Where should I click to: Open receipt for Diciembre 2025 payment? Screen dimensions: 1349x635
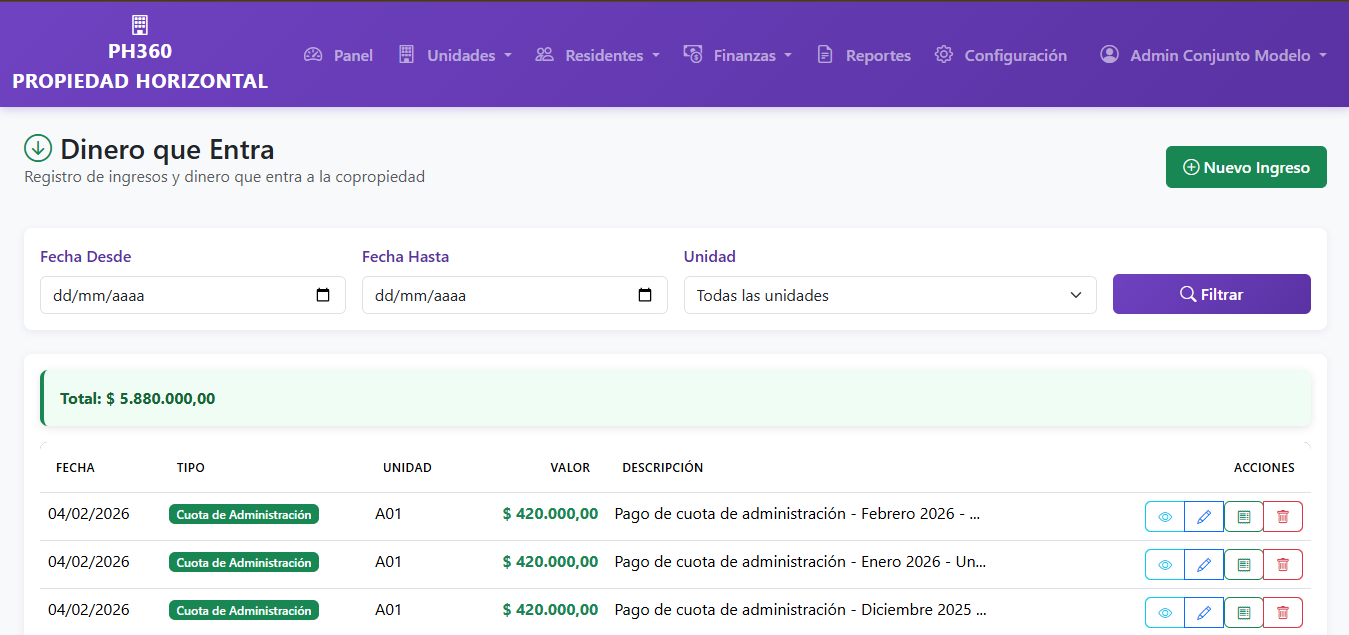[x=1244, y=613]
